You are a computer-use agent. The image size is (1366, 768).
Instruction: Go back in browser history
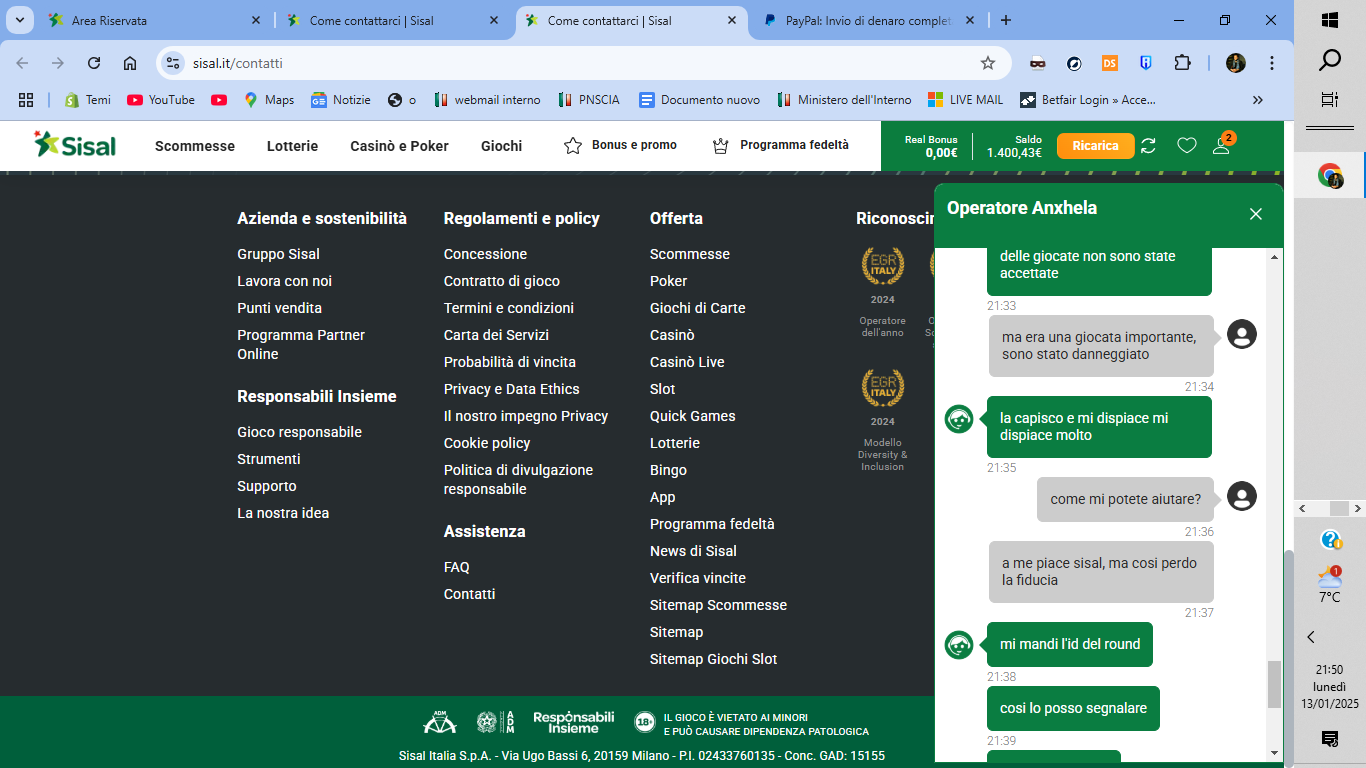click(x=22, y=63)
